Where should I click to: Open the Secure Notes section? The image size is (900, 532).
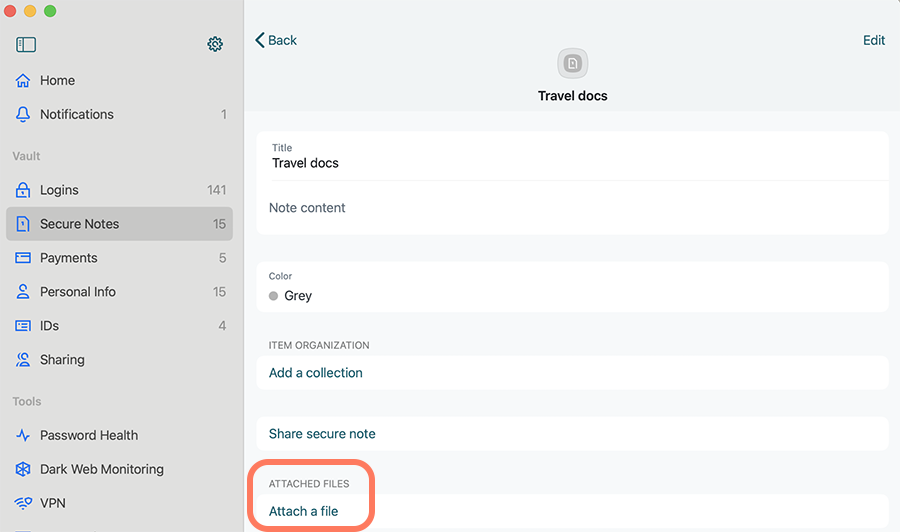click(x=119, y=224)
